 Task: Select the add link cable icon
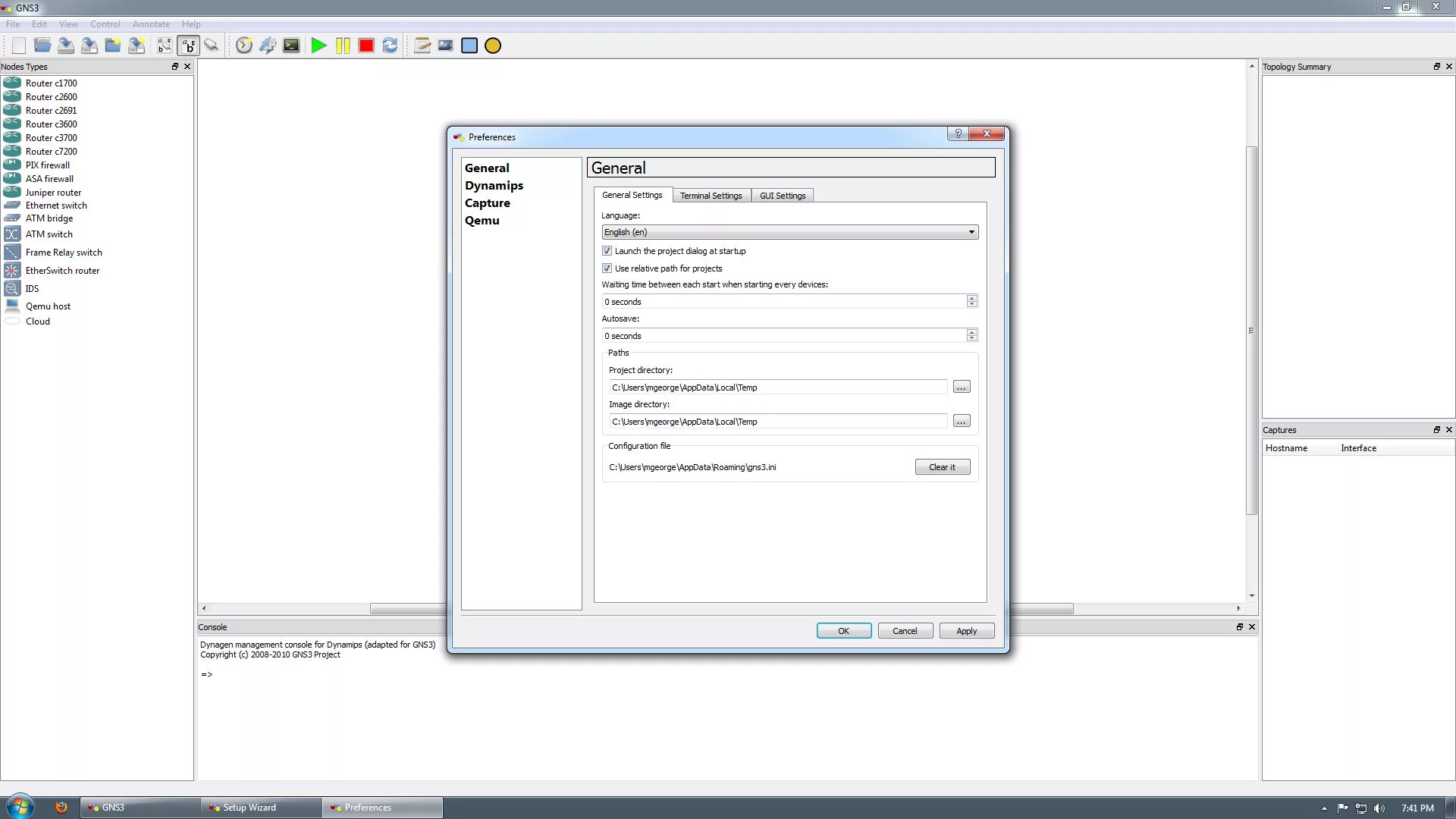pyautogui.click(x=212, y=45)
